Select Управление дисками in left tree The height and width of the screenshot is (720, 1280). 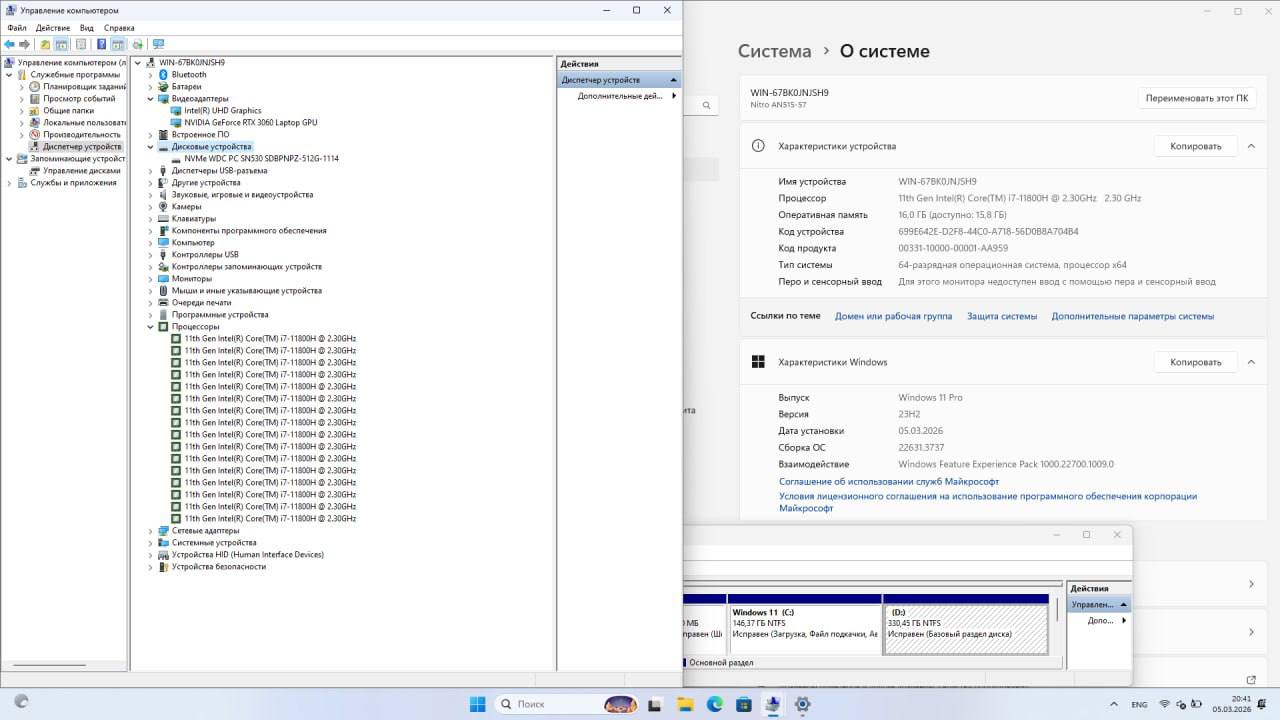coord(81,171)
